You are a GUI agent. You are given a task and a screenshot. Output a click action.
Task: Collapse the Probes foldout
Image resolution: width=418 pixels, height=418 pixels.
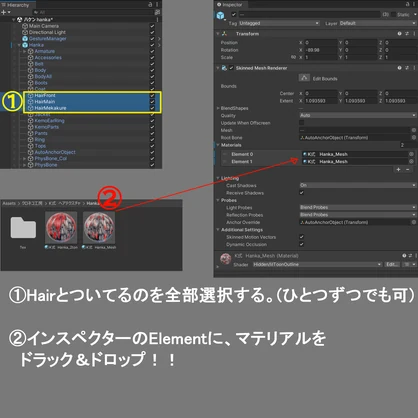pos(218,200)
